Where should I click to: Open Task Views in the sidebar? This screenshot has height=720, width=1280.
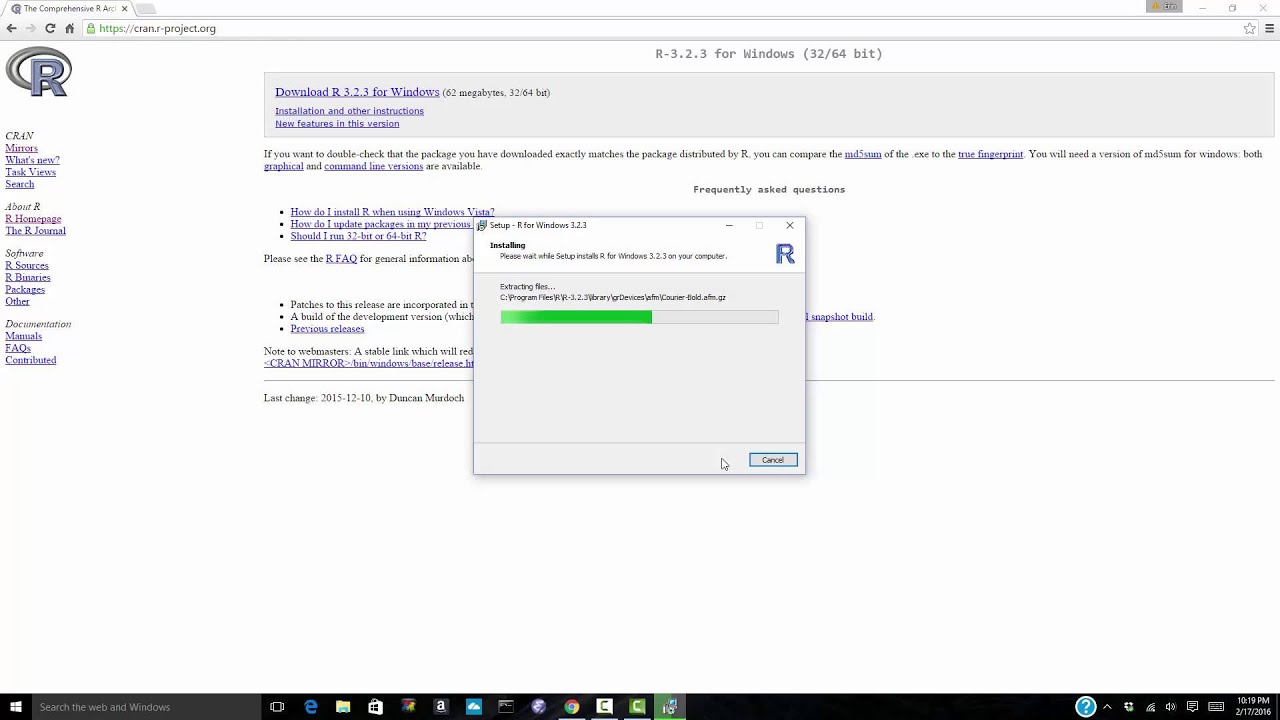[30, 172]
